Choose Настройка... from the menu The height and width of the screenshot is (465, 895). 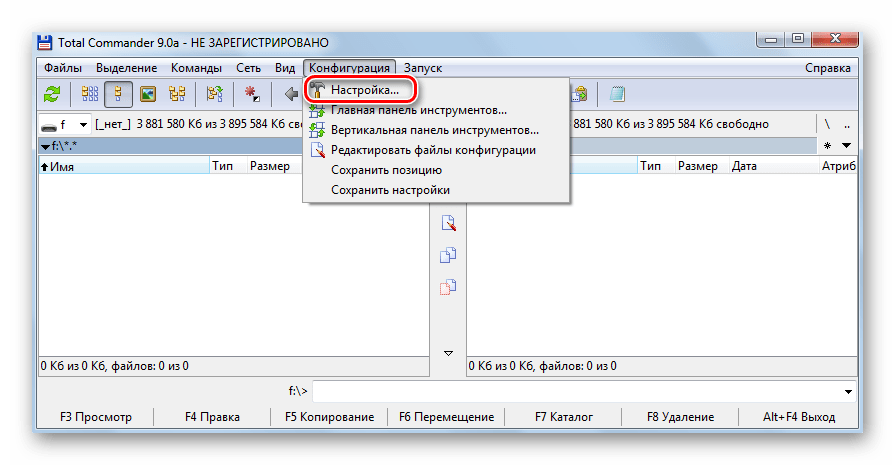436,90
